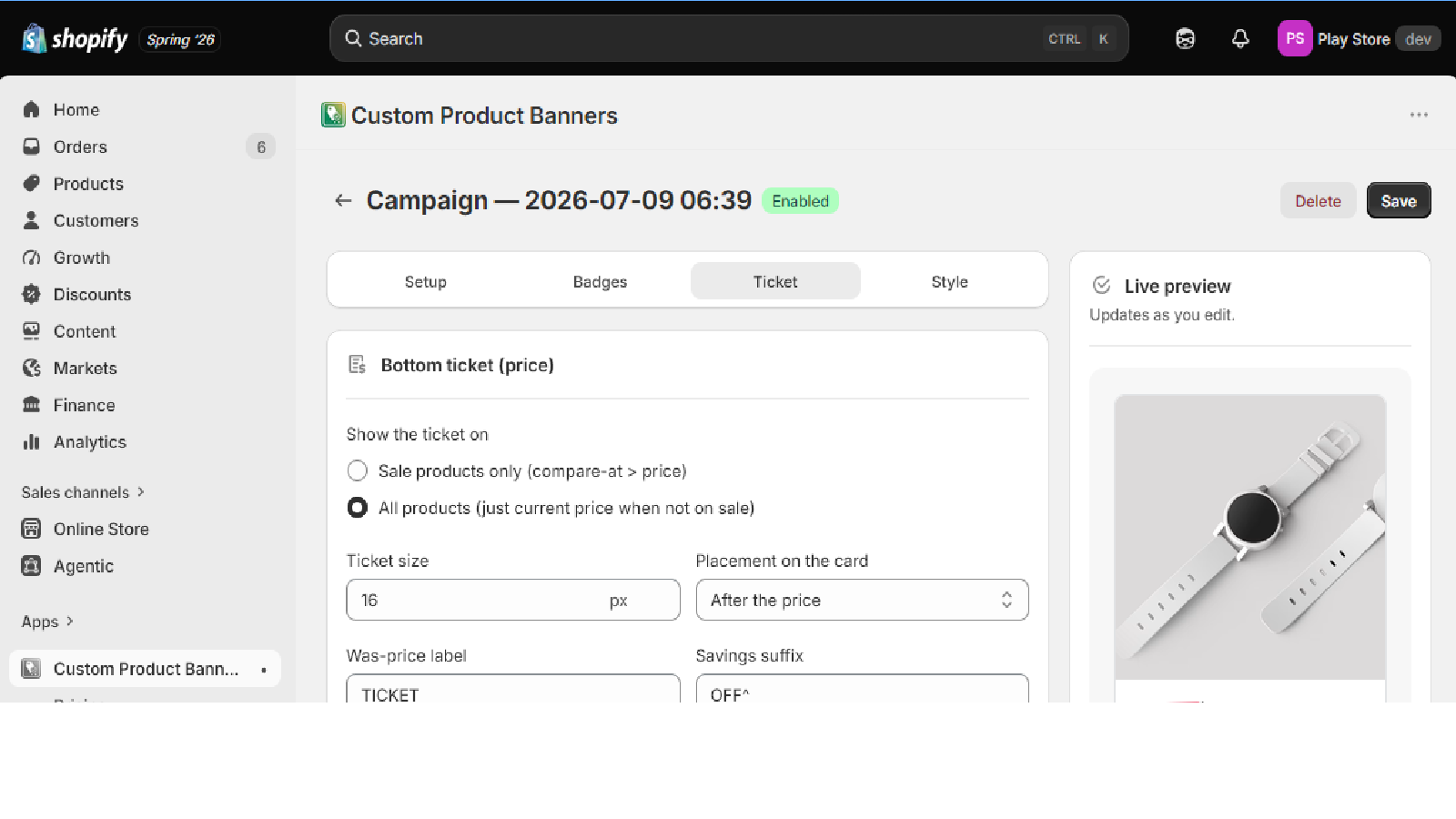This screenshot has height=819, width=1456.
Task: Expand Apps section in sidebar
Action: (47, 622)
